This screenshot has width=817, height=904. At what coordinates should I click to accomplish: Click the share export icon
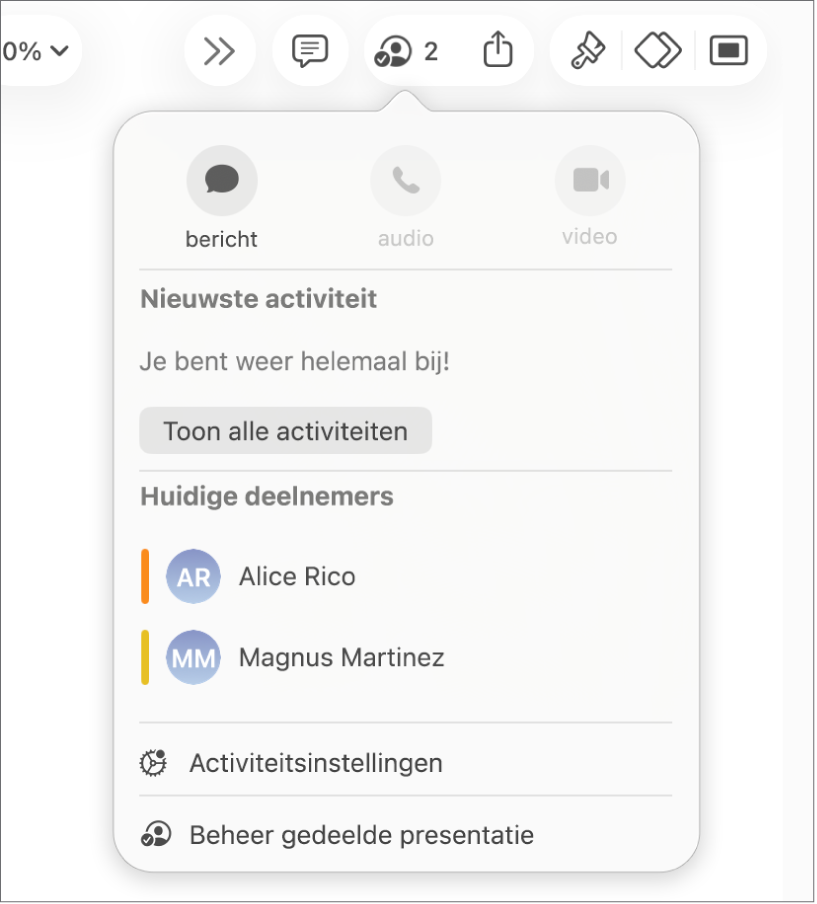pyautogui.click(x=498, y=50)
